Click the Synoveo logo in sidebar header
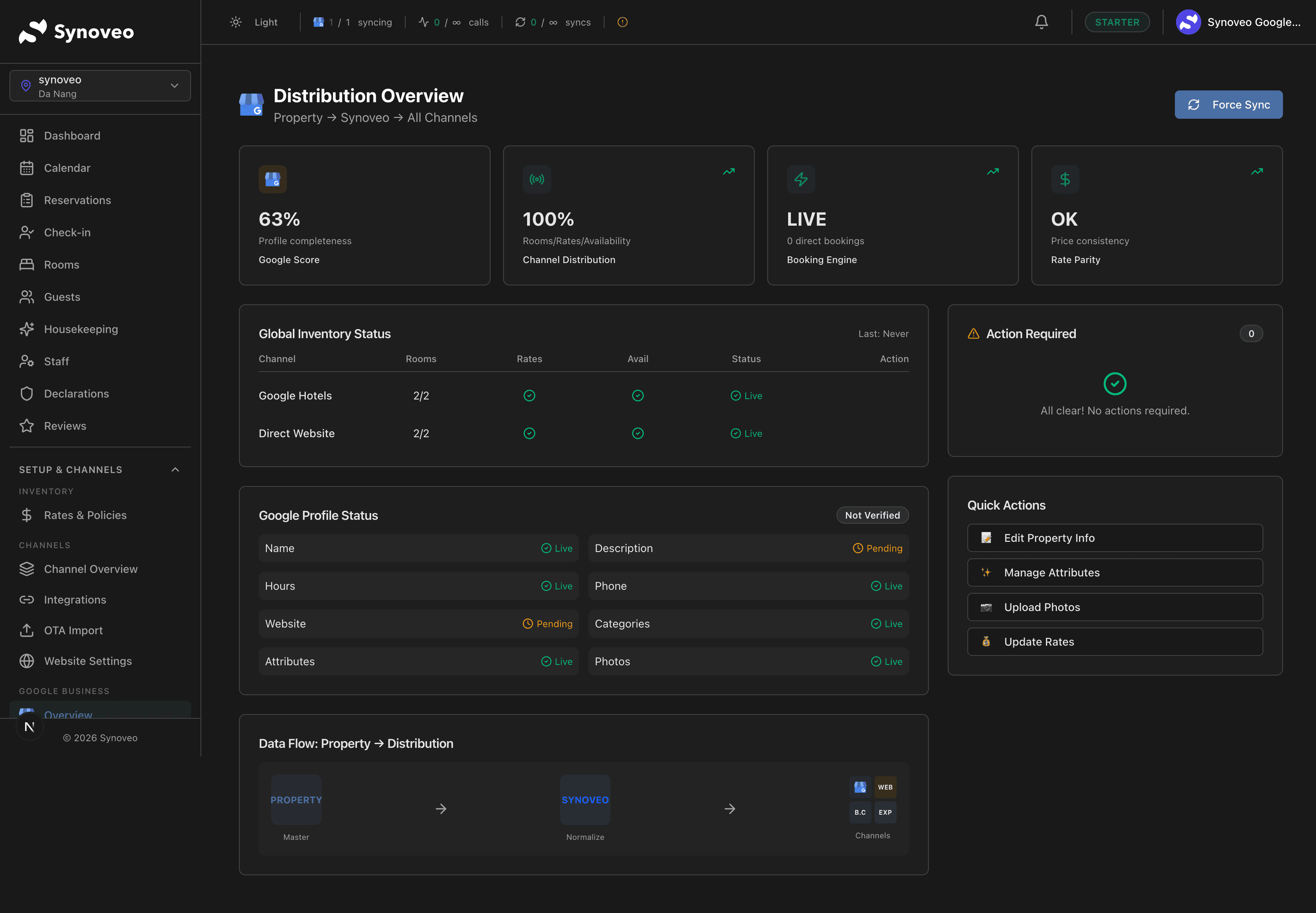Image resolution: width=1316 pixels, height=913 pixels. click(76, 31)
